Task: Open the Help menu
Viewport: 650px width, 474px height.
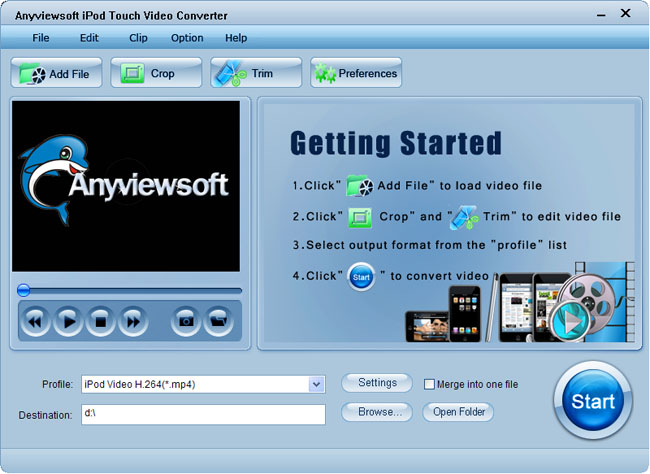Action: [x=236, y=38]
